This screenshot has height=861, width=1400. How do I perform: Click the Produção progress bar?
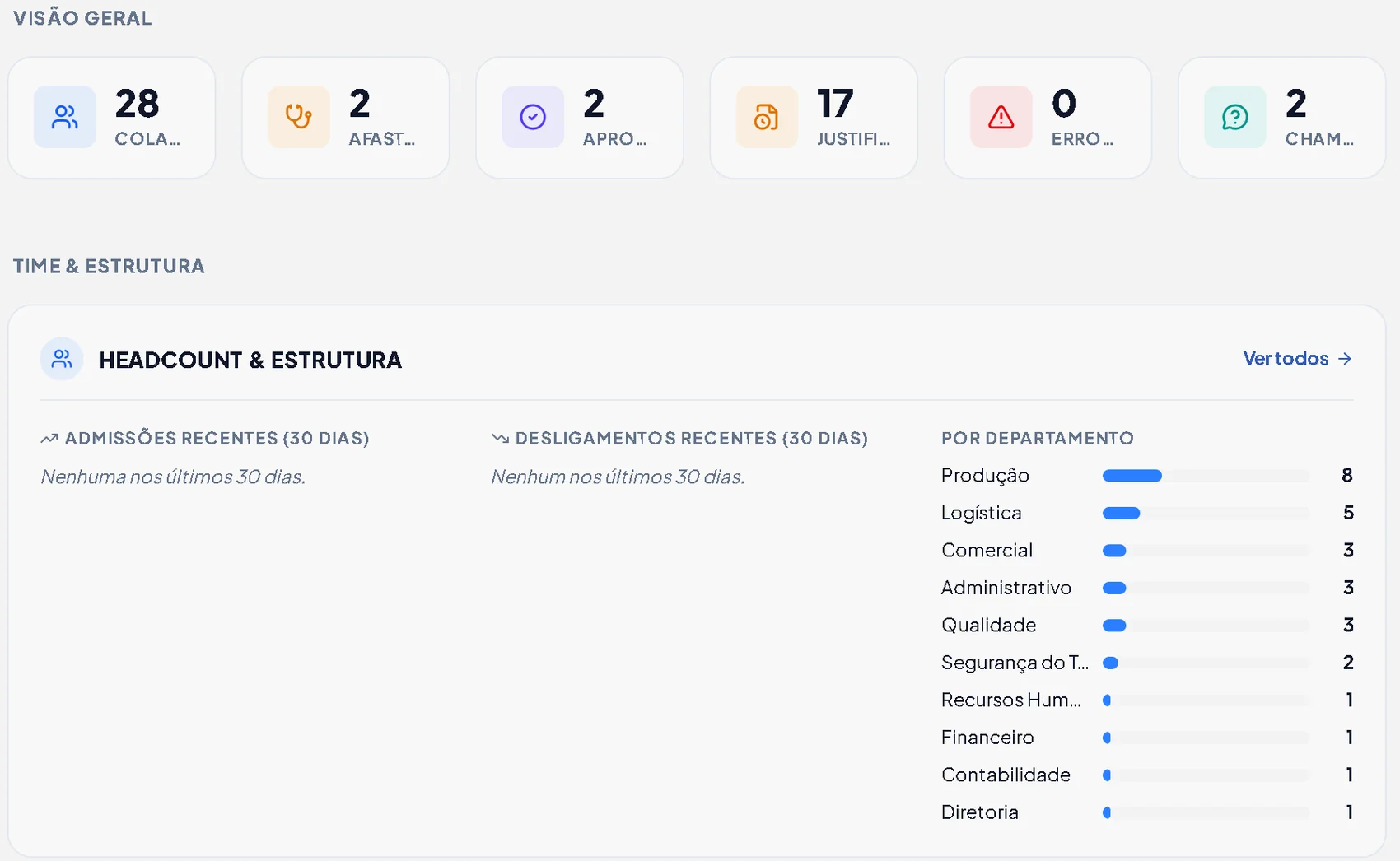(x=1206, y=476)
